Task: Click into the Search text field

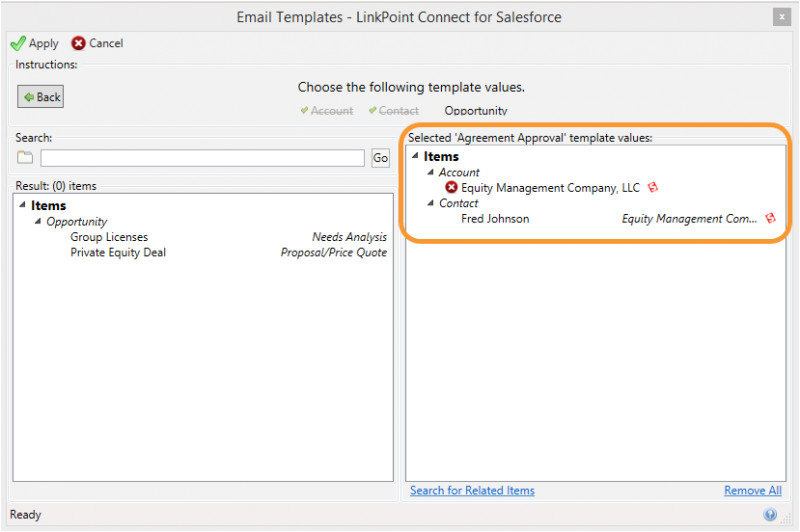Action: point(203,158)
